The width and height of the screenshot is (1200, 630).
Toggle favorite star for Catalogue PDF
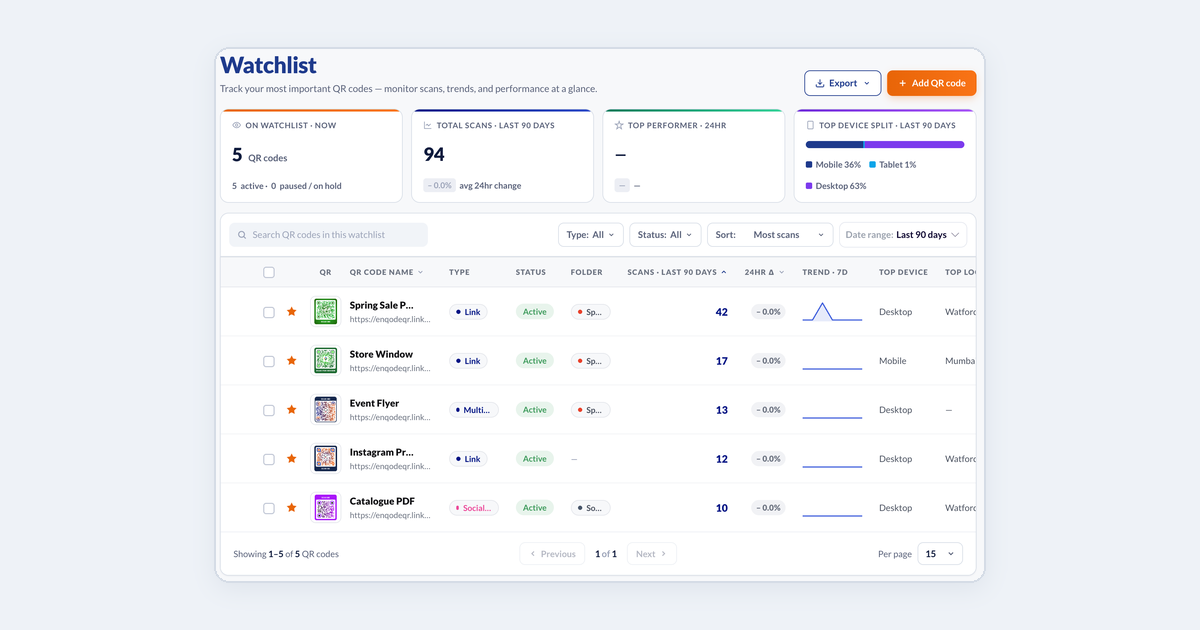click(292, 508)
